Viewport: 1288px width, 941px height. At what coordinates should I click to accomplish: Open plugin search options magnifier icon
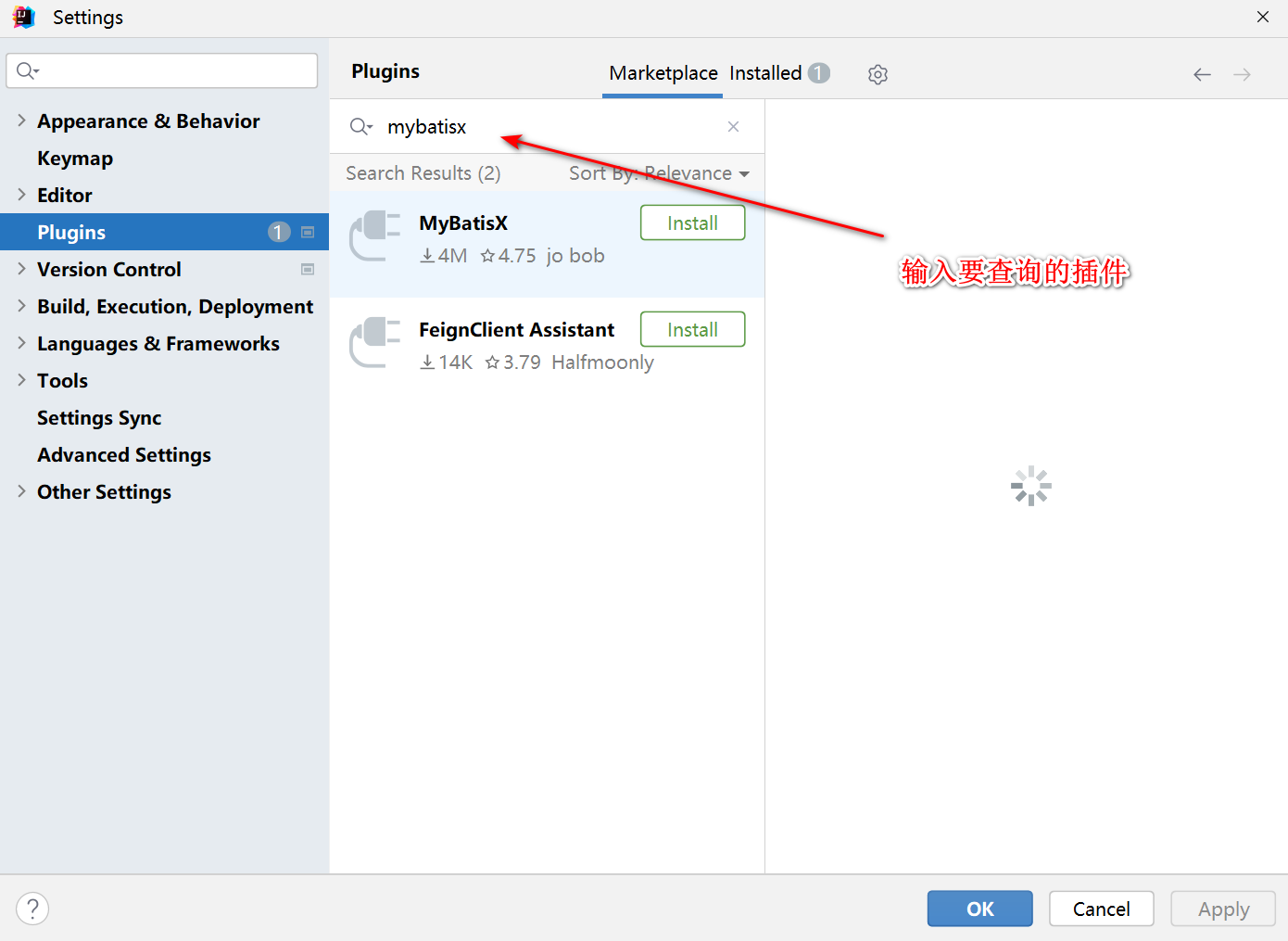360,126
